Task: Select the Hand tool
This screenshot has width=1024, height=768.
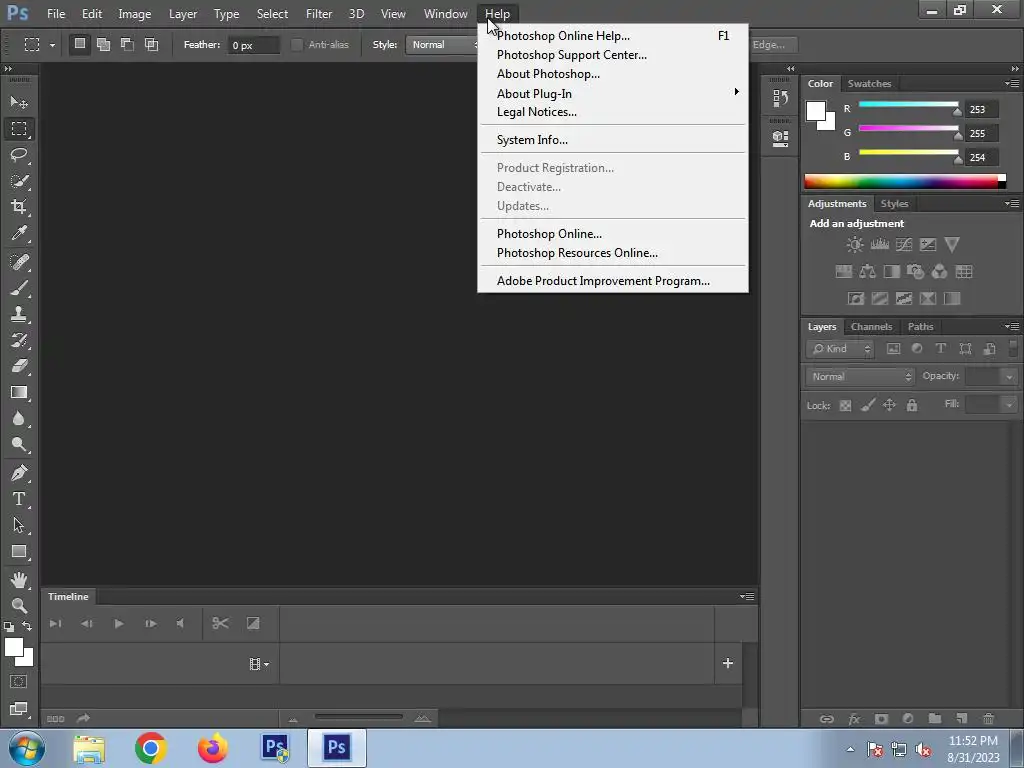Action: point(19,579)
